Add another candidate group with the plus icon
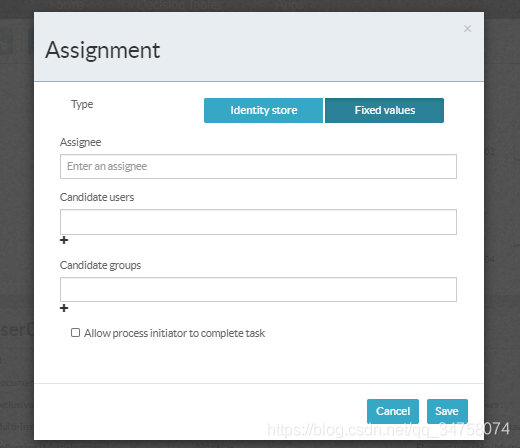 click(64, 308)
